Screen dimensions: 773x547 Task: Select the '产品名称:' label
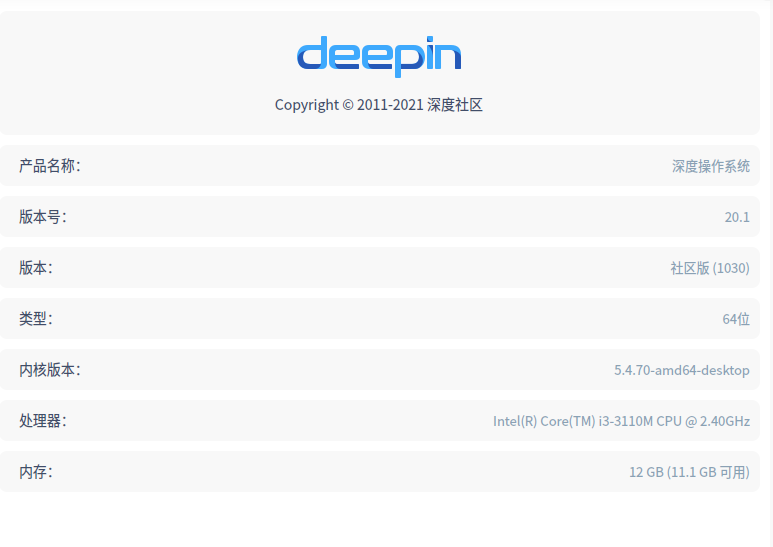click(50, 166)
